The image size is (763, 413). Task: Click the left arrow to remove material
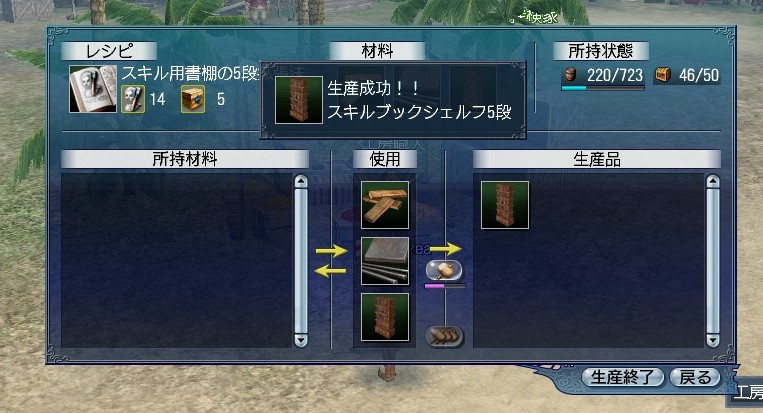point(331,271)
